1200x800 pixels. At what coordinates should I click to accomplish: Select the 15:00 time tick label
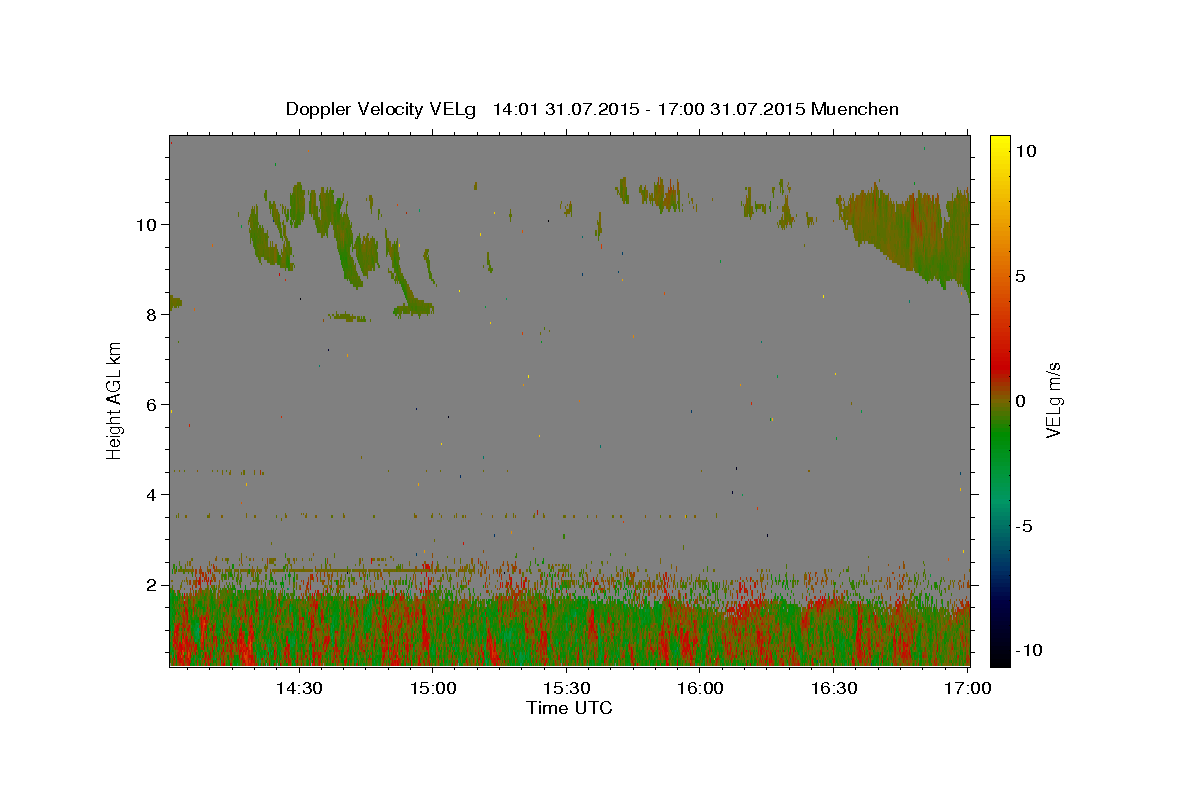pos(433,688)
